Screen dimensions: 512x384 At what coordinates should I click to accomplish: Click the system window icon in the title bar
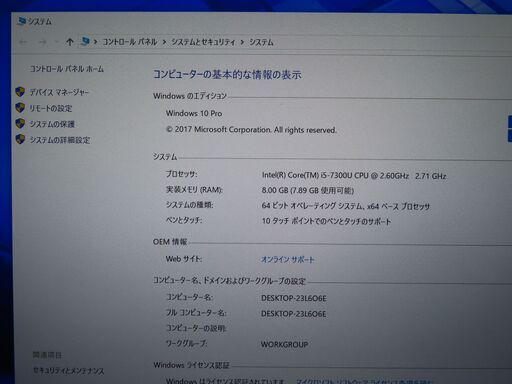[22, 21]
